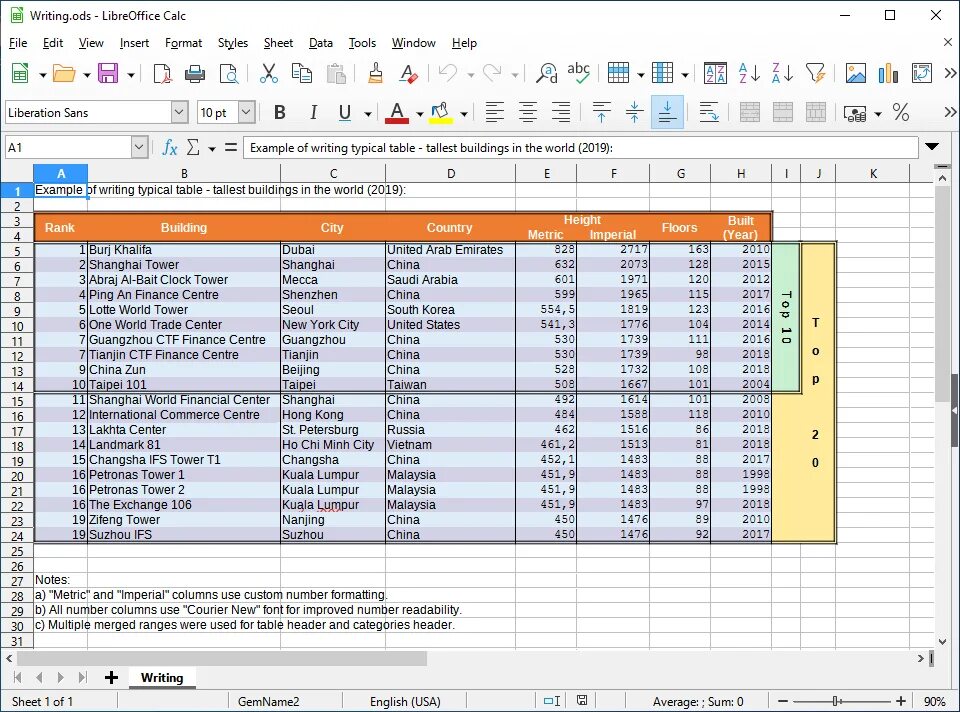Apply the yellow background color swatch
Image resolution: width=960 pixels, height=712 pixels.
tap(441, 113)
